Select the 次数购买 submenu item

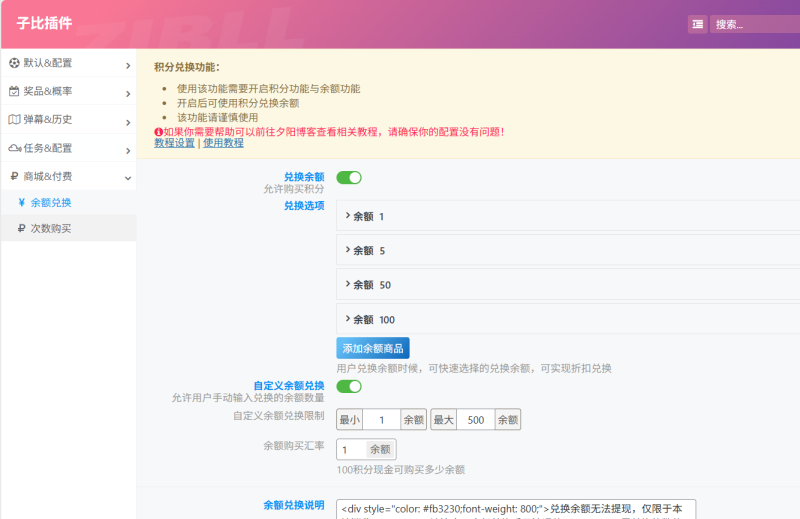pos(69,228)
